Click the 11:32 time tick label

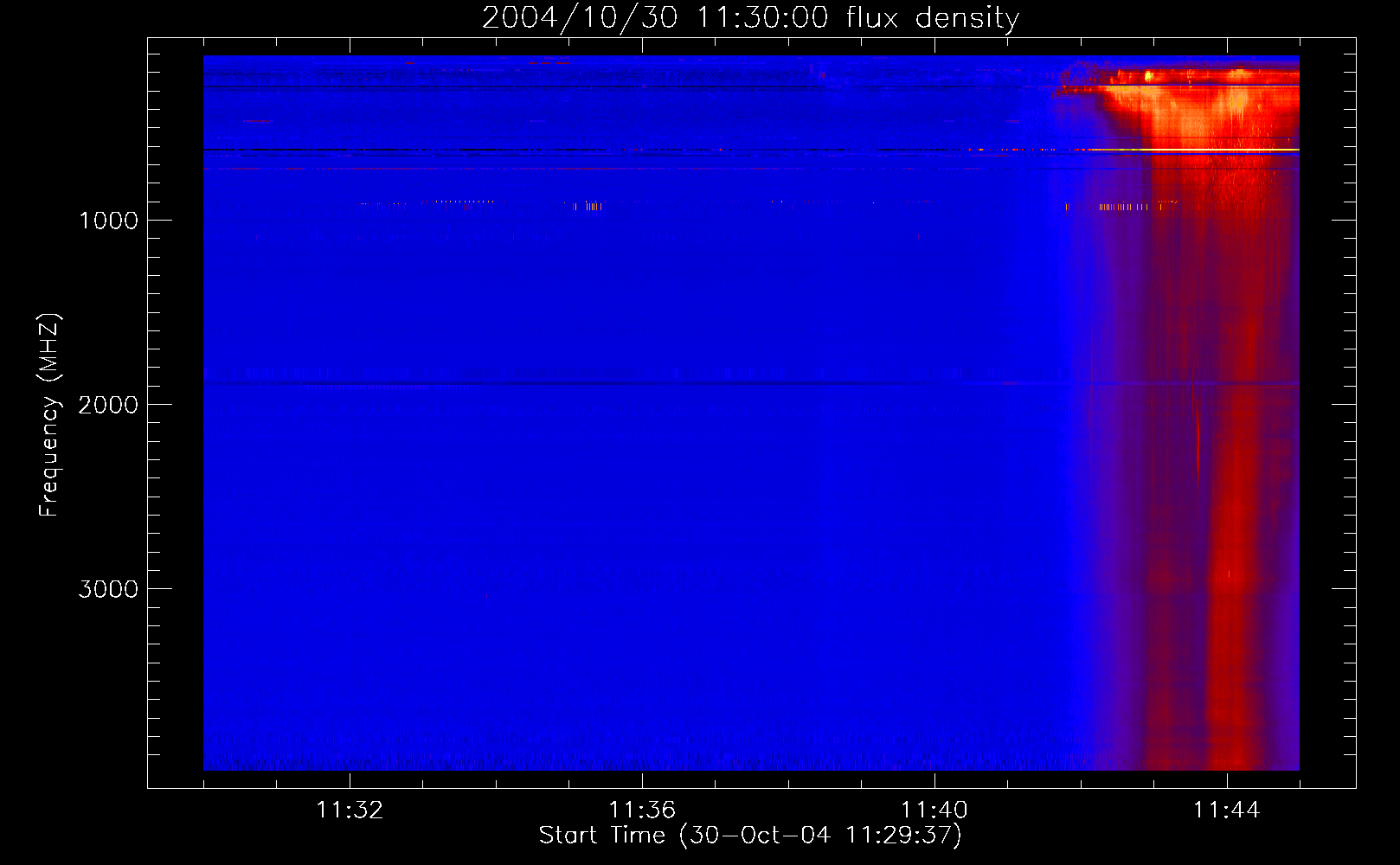(x=350, y=811)
